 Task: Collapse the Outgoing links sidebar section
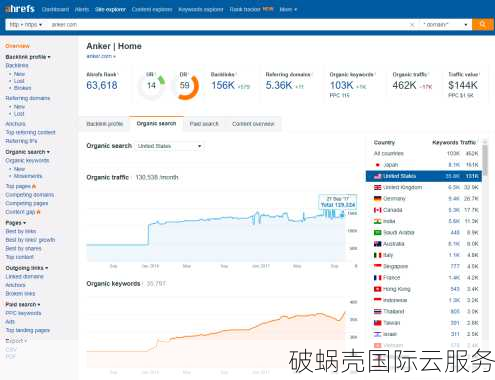pos(27,268)
